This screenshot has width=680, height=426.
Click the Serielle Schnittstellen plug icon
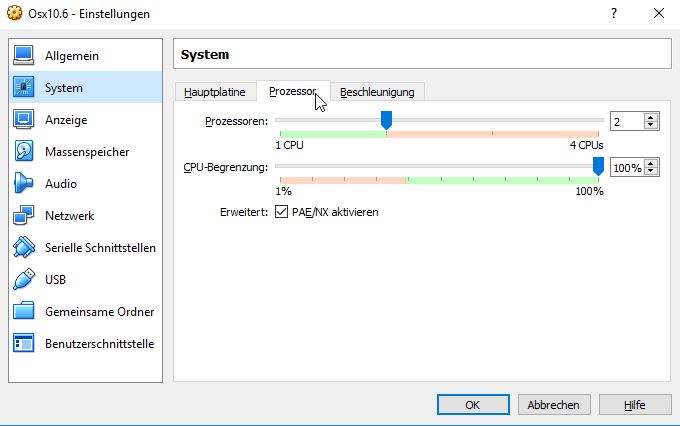23,247
